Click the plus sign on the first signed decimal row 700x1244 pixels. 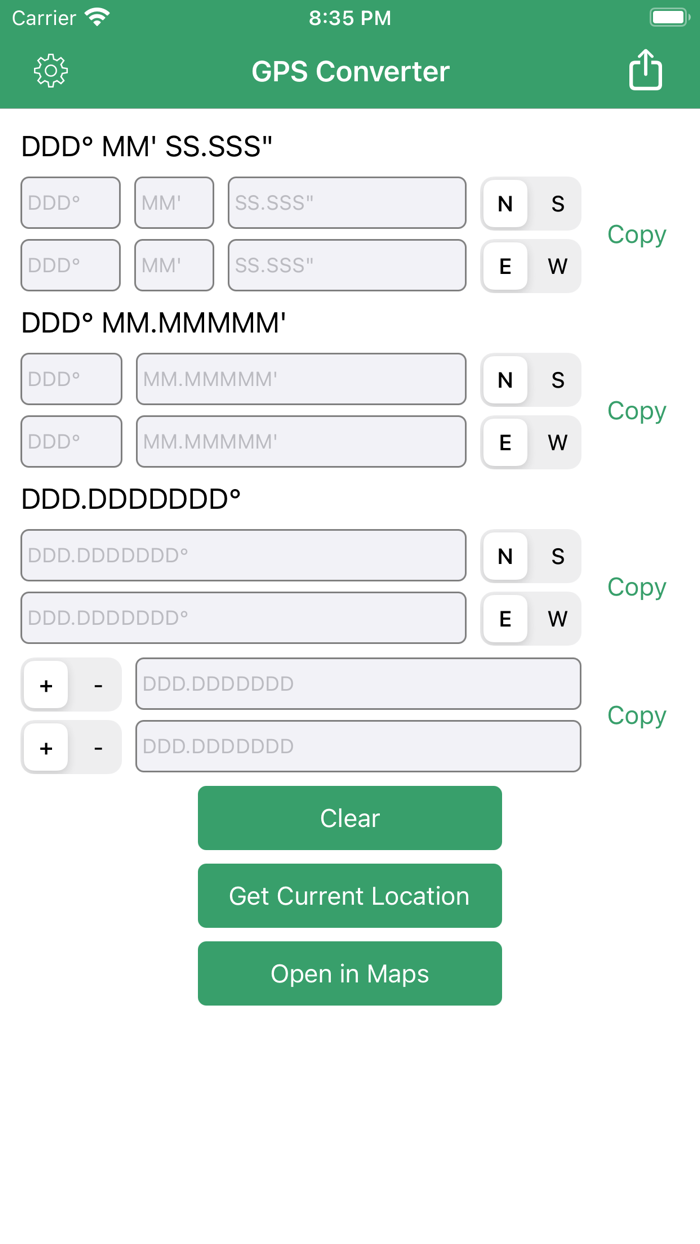pos(45,685)
